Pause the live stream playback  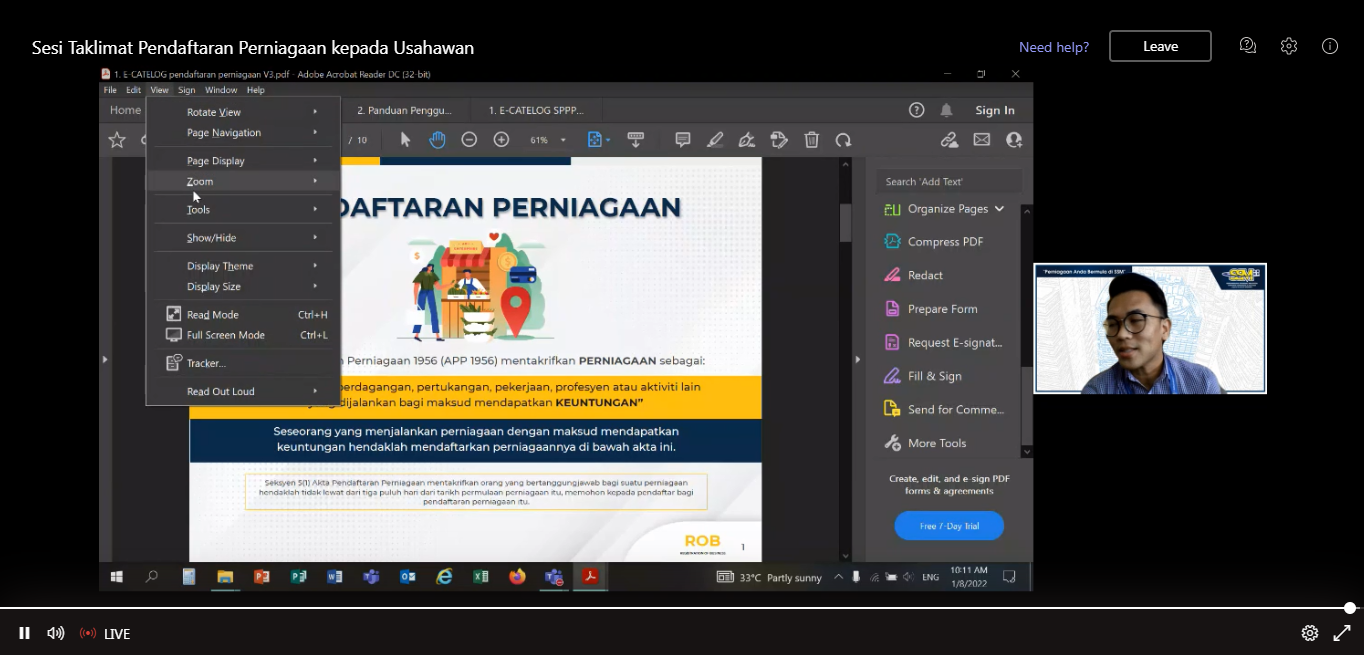pyautogui.click(x=24, y=633)
